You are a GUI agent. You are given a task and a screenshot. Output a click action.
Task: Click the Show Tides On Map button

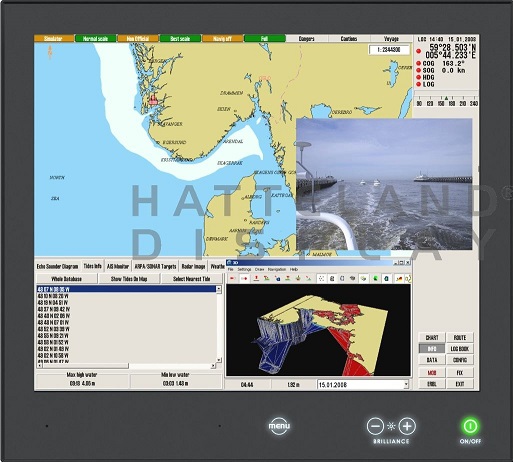129,279
